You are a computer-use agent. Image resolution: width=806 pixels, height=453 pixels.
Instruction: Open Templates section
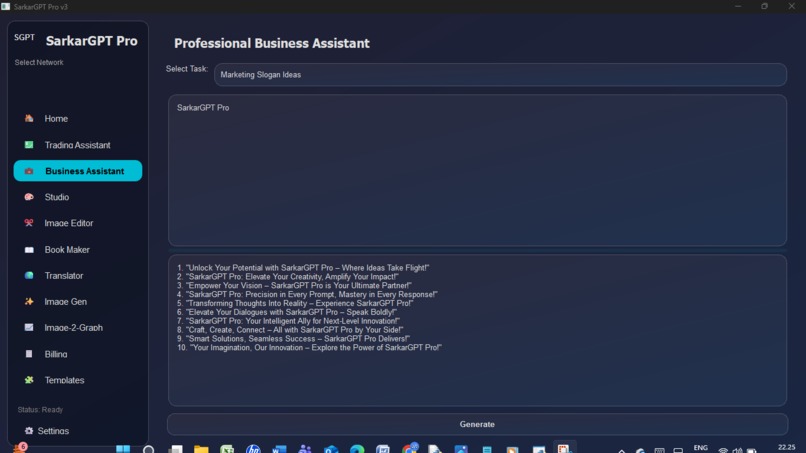(x=64, y=380)
